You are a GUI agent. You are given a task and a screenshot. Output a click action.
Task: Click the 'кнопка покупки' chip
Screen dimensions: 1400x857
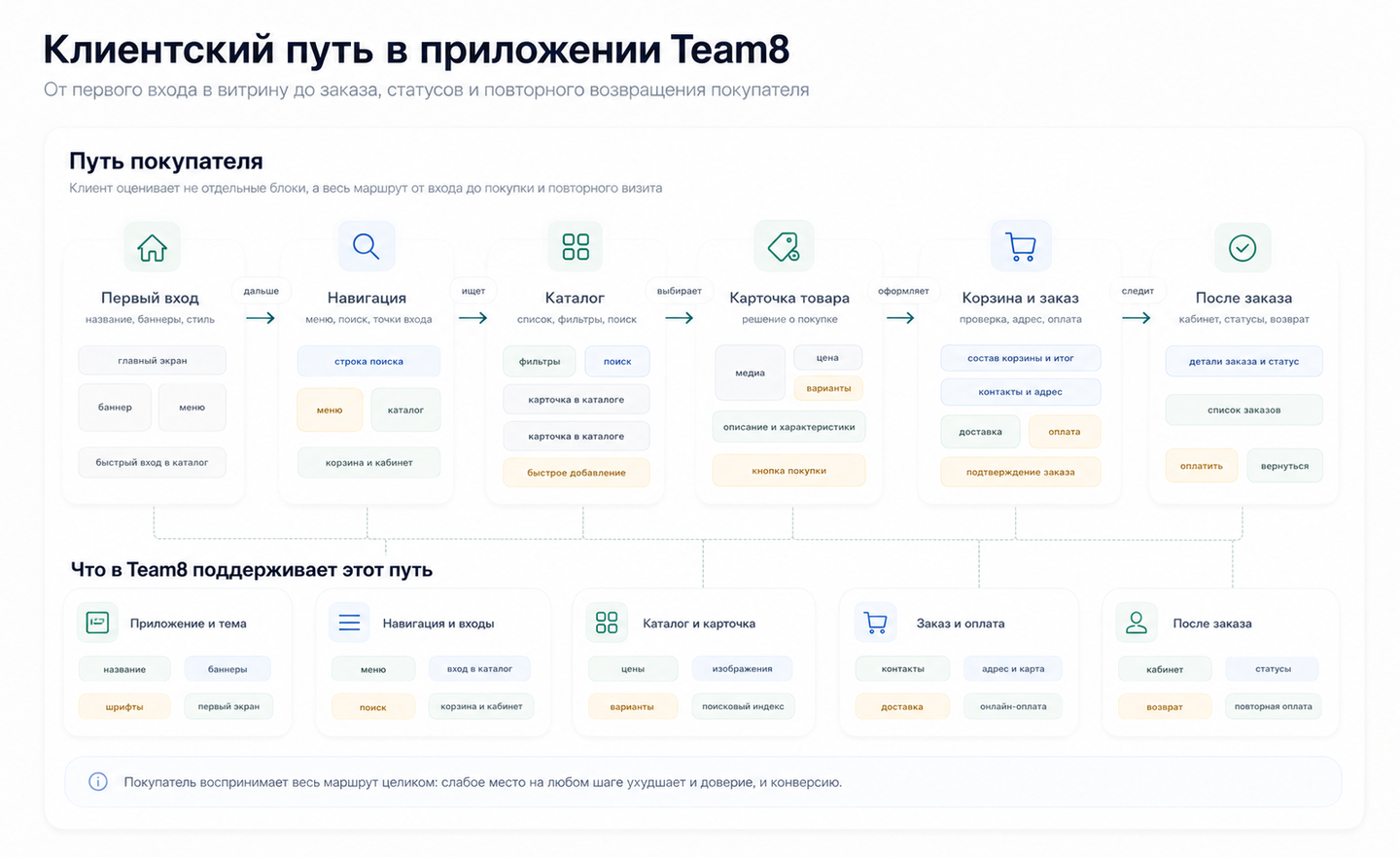pos(789,471)
